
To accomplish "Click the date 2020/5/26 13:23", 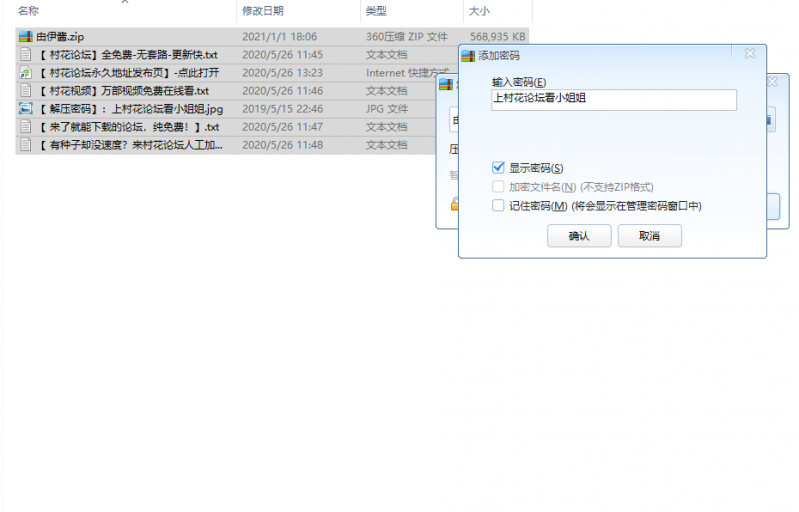I will point(282,73).
